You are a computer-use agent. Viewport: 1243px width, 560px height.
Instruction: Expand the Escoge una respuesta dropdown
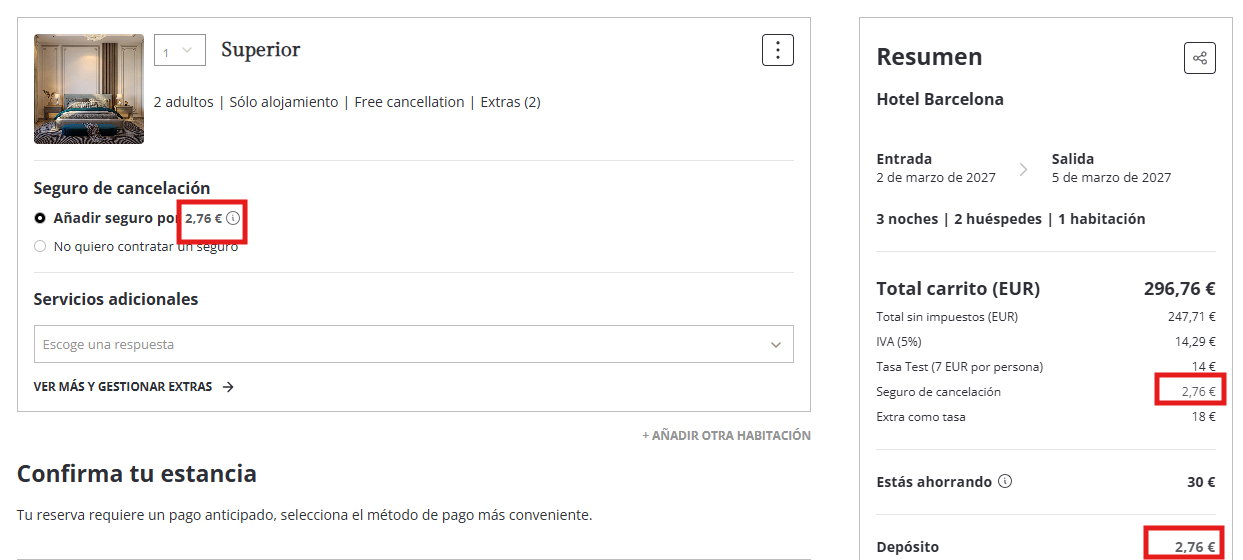414,344
